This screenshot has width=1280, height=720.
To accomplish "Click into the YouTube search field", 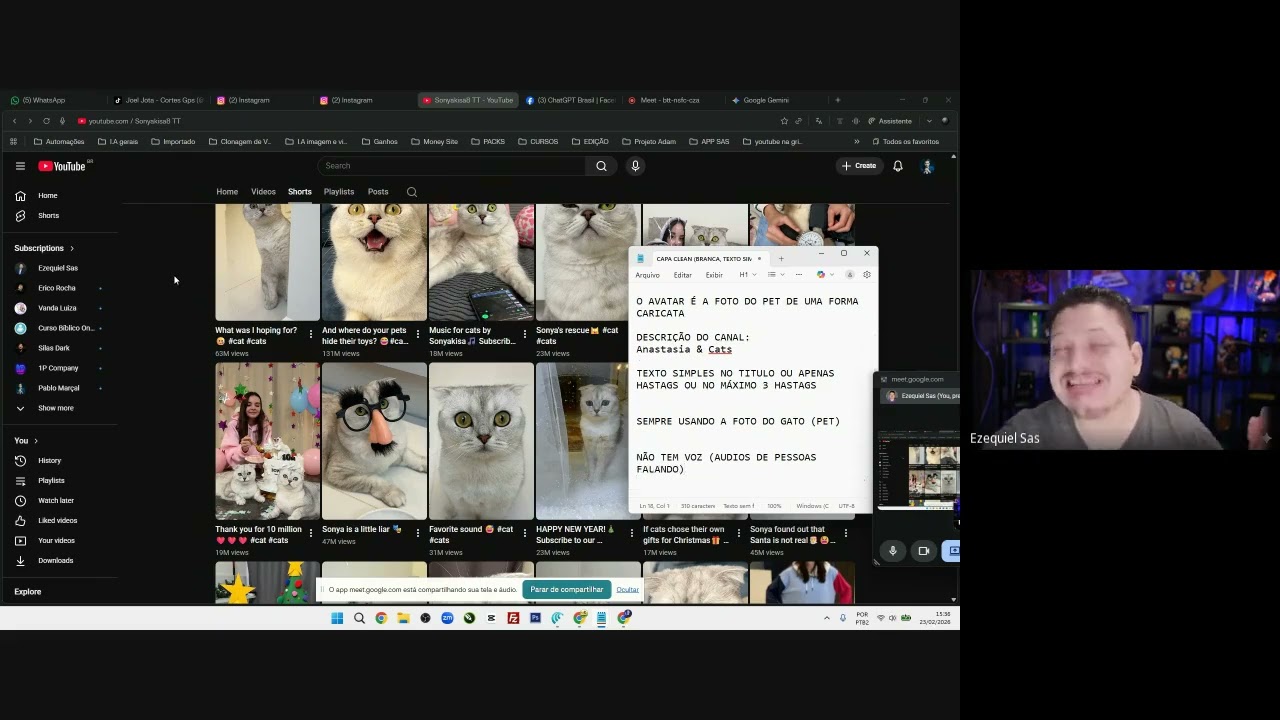I will tap(452, 166).
